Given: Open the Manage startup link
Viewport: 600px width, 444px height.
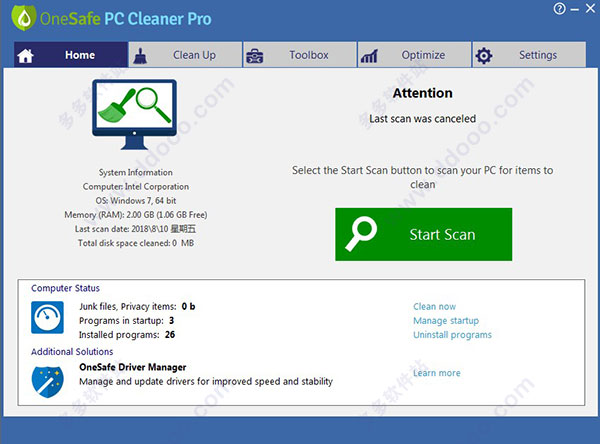Looking at the screenshot, I should pyautogui.click(x=446, y=321).
